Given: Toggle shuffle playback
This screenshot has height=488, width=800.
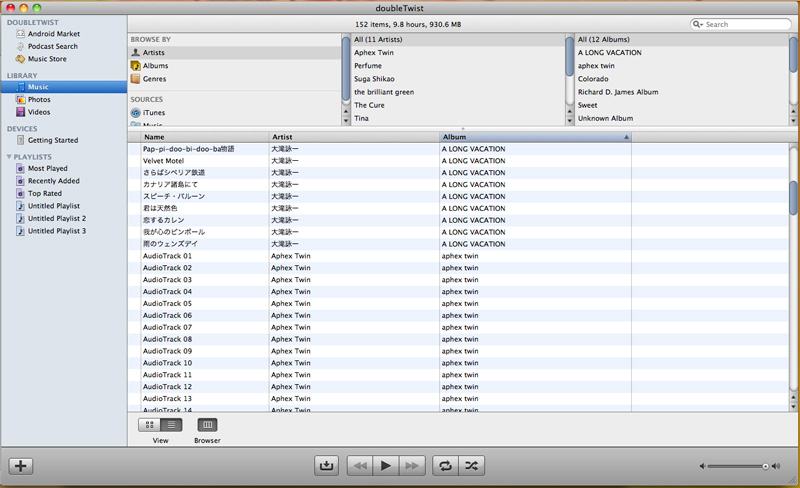Looking at the screenshot, I should click(472, 465).
